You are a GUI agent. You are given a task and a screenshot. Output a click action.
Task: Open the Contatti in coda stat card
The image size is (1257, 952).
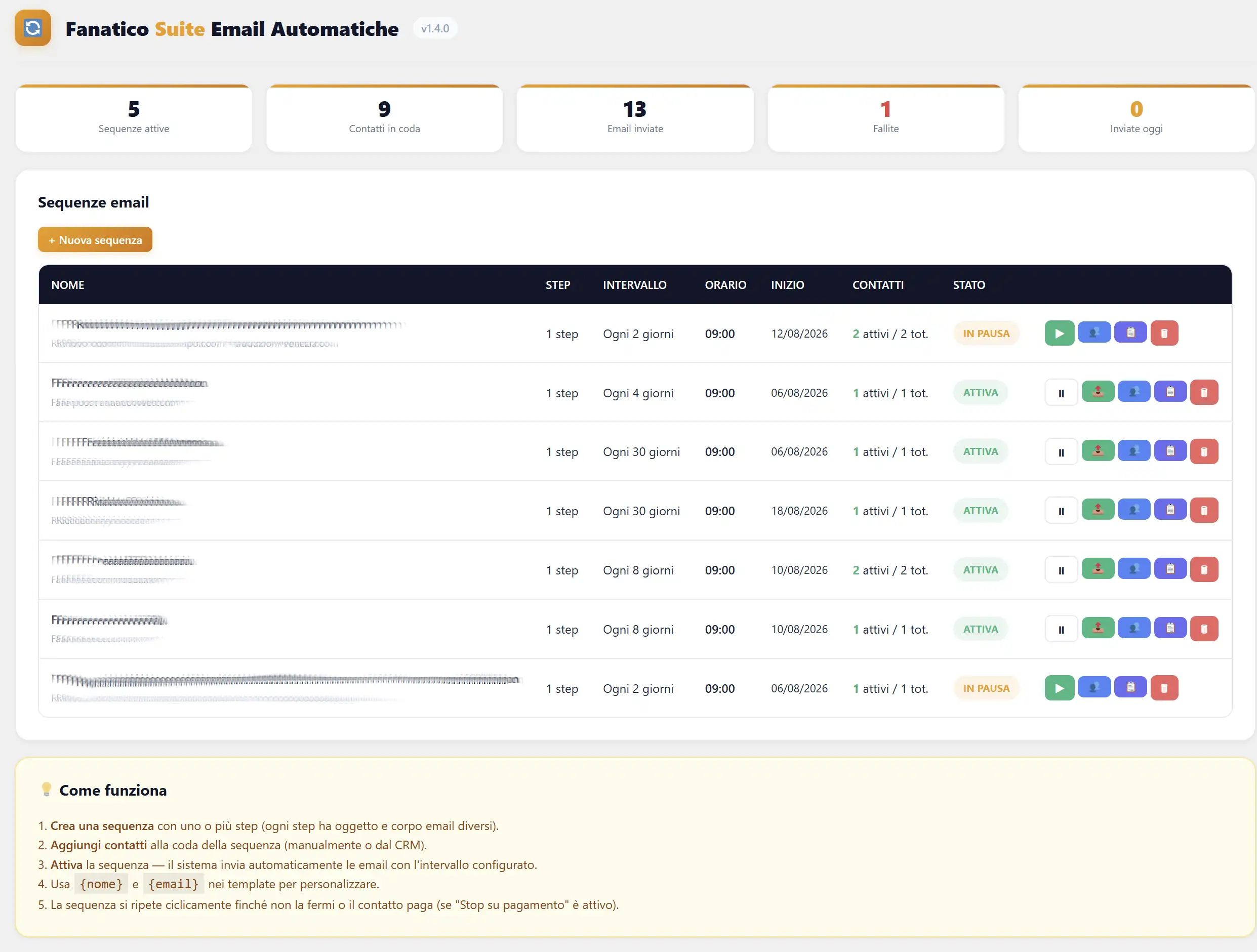point(384,119)
